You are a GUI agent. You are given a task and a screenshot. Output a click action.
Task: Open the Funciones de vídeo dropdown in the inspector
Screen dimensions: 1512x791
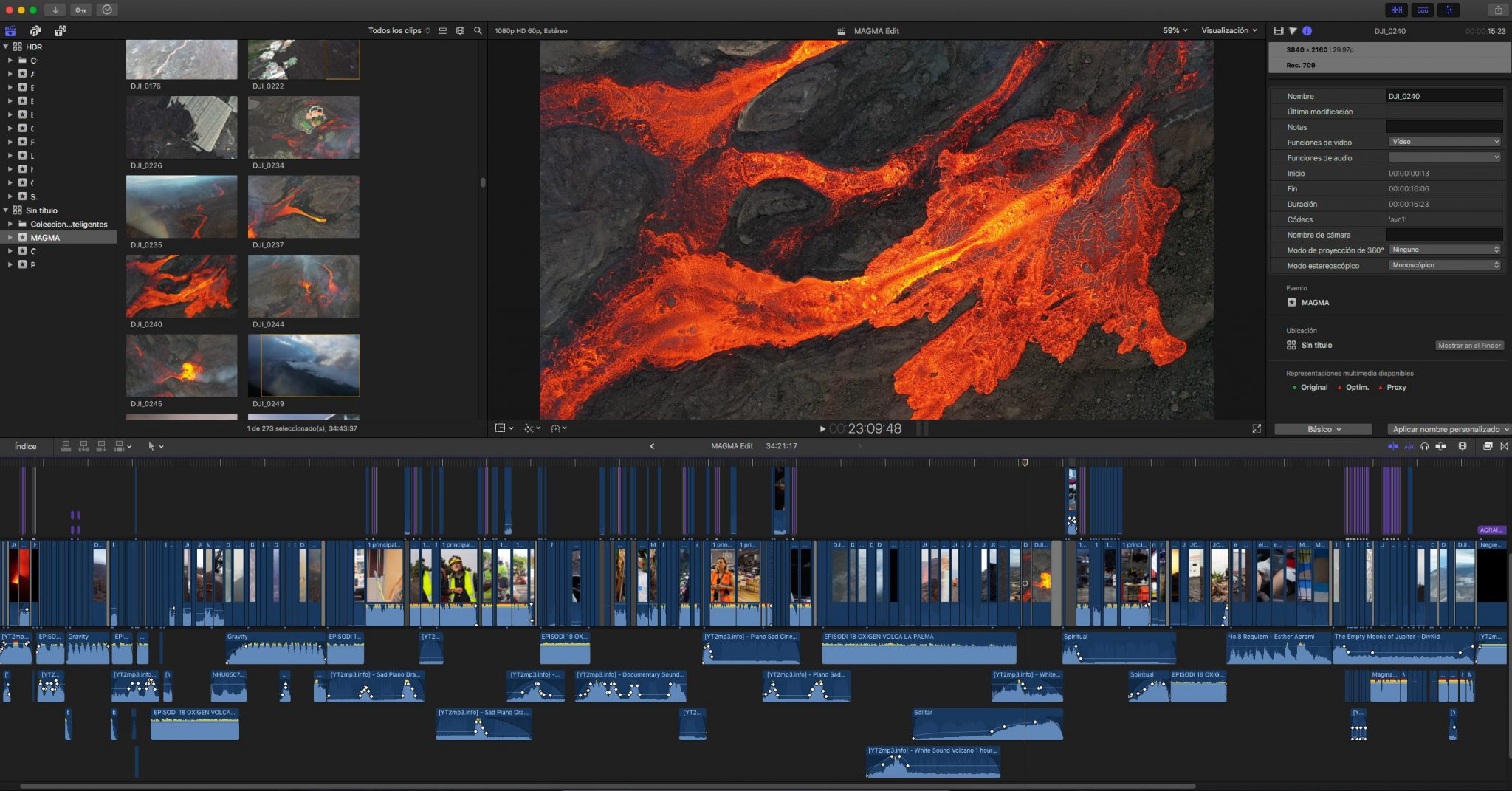pyautogui.click(x=1445, y=142)
